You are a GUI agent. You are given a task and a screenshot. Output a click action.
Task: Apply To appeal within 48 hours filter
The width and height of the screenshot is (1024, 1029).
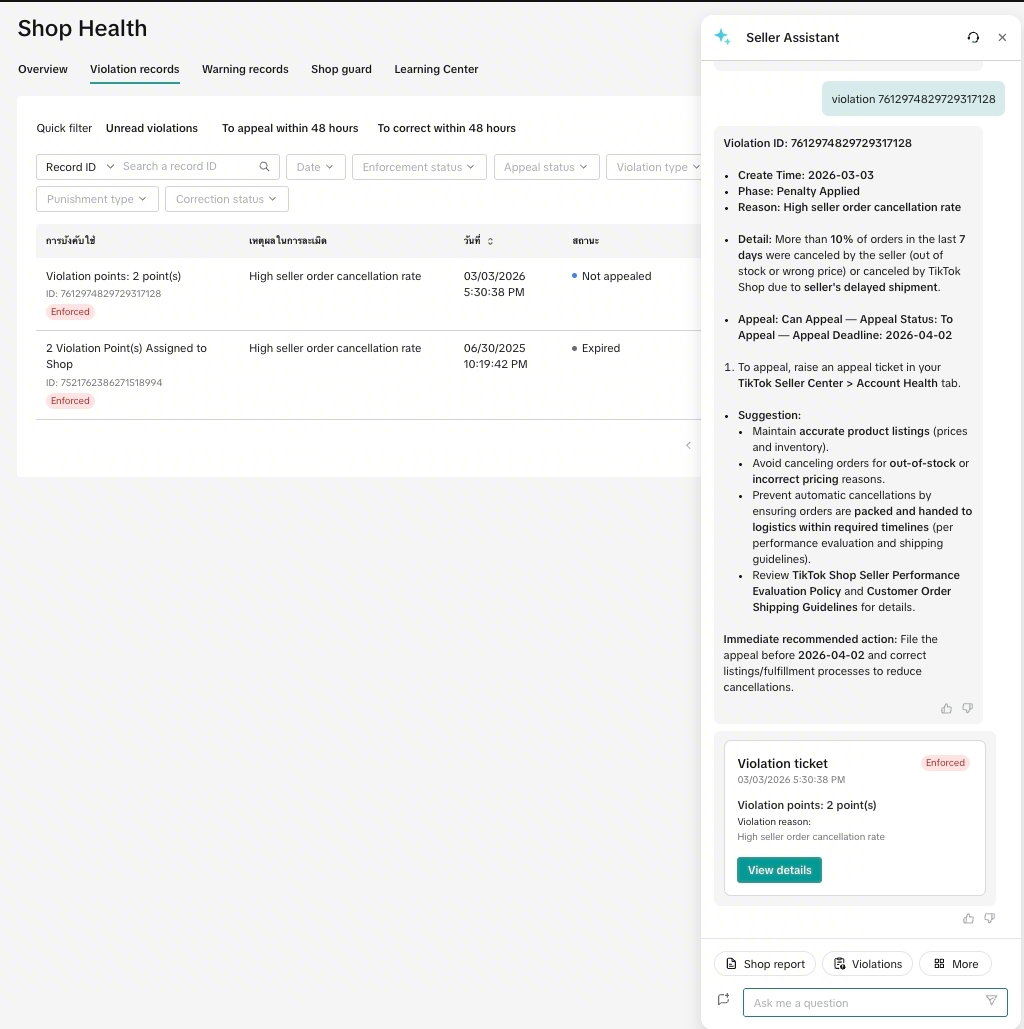click(290, 129)
